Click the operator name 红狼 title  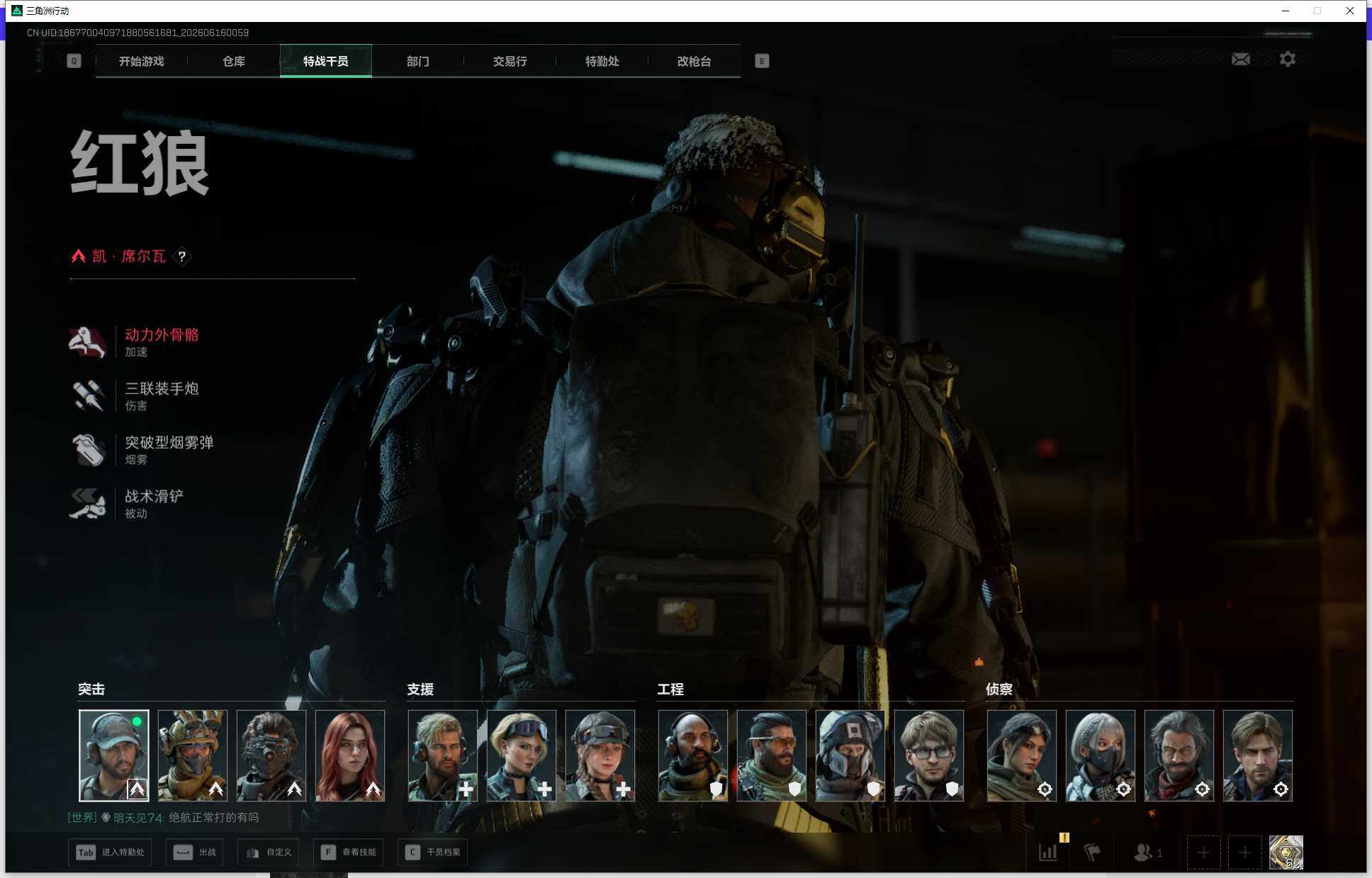pos(140,164)
